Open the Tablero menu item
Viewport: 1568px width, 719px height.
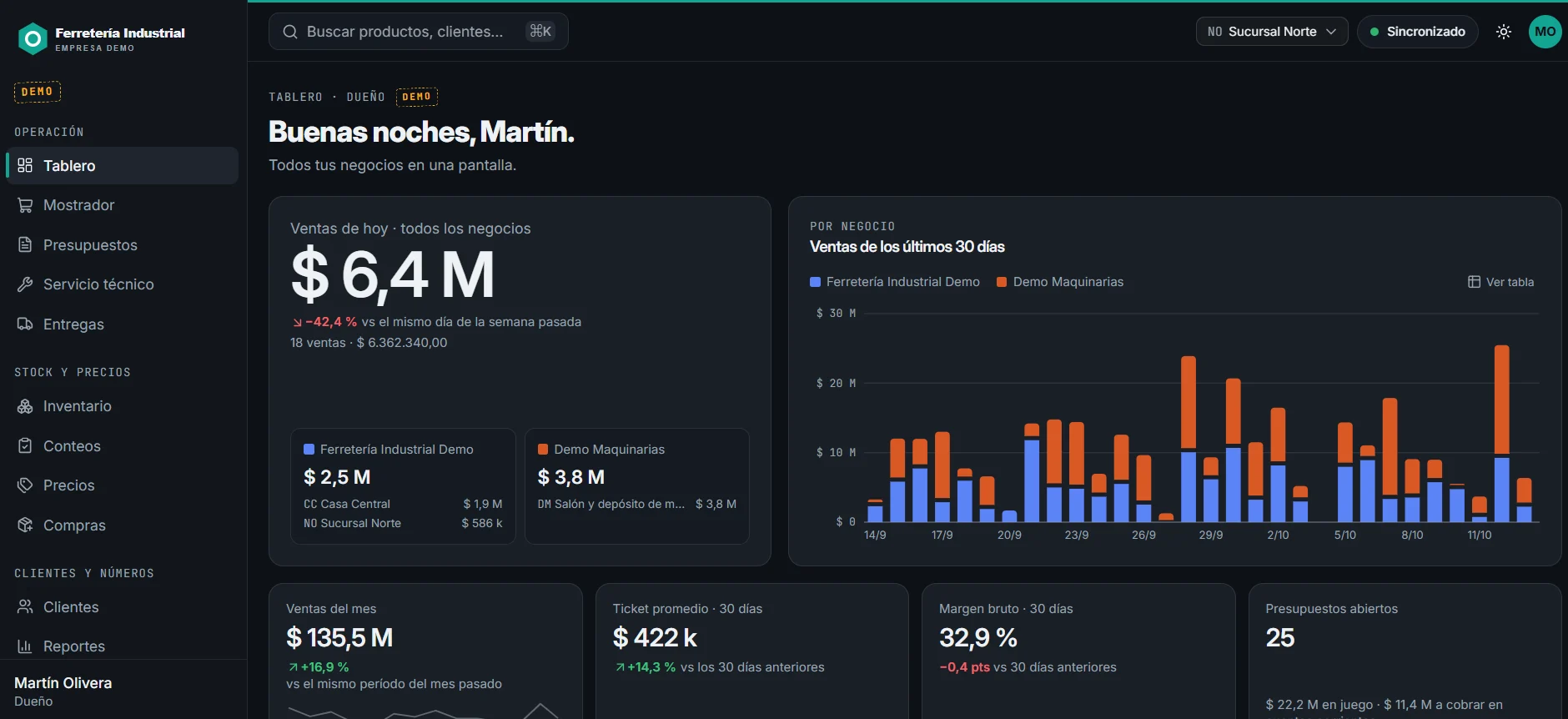tap(122, 165)
